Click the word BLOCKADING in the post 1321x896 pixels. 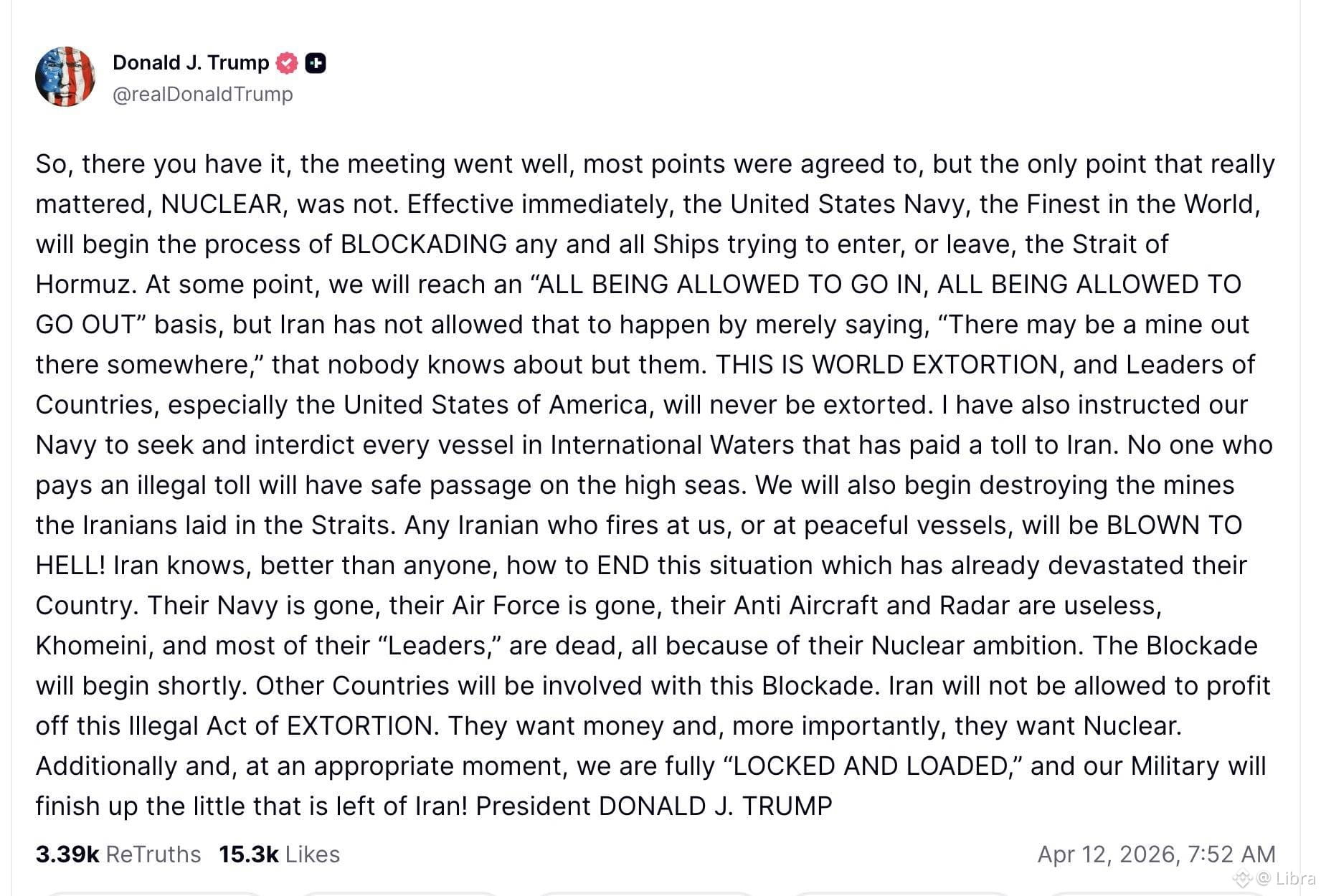424,244
